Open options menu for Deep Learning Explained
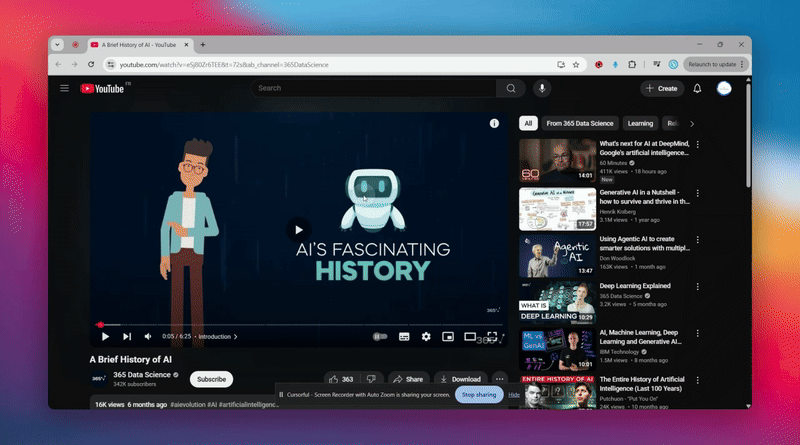The height and width of the screenshot is (445, 800). point(697,287)
